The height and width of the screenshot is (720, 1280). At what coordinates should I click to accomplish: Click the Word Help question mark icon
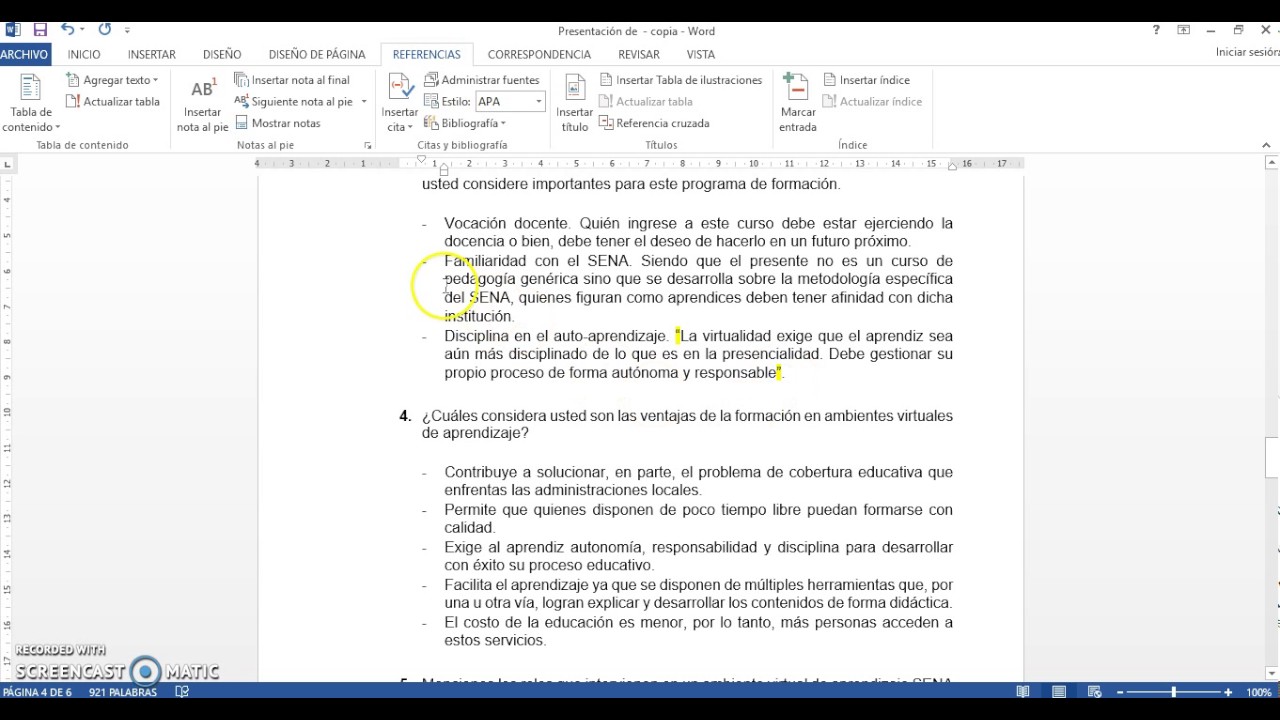click(x=1157, y=30)
